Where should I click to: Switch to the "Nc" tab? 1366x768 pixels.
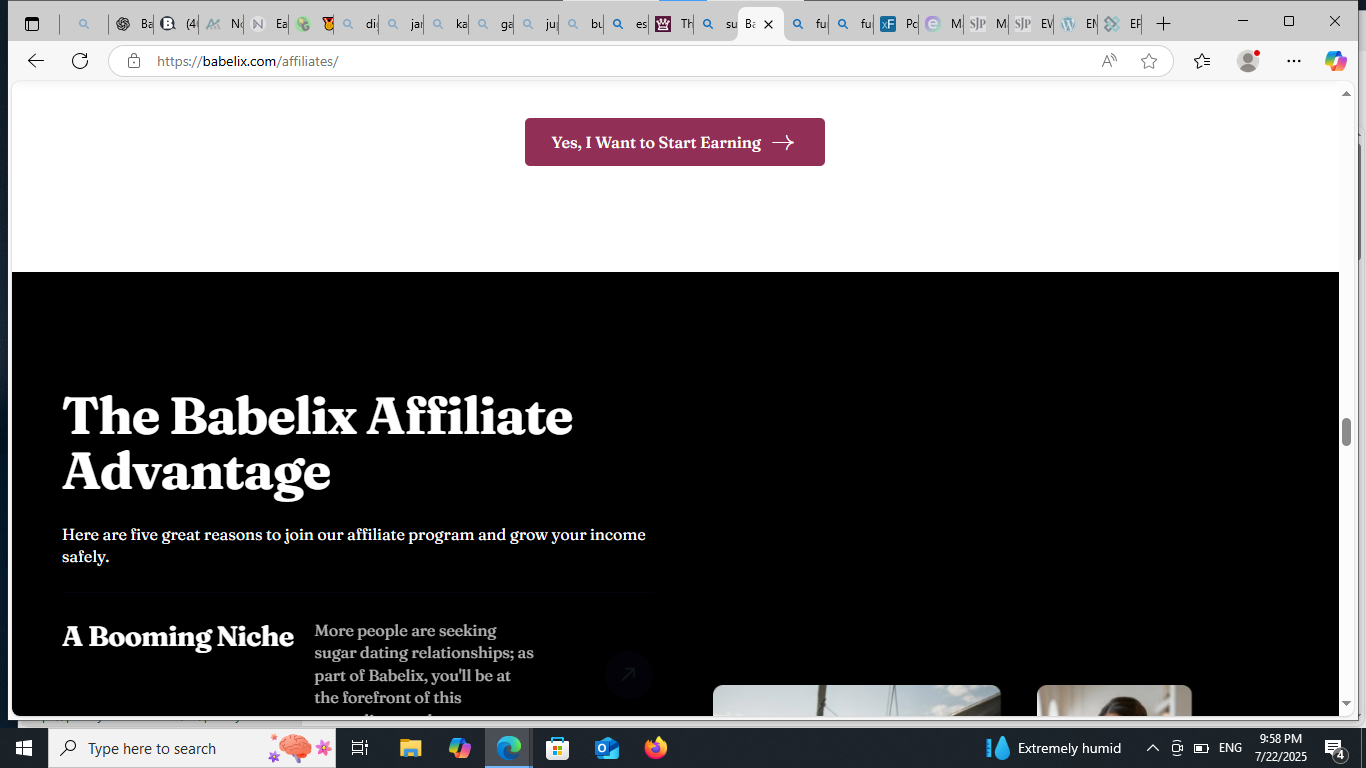pyautogui.click(x=224, y=24)
